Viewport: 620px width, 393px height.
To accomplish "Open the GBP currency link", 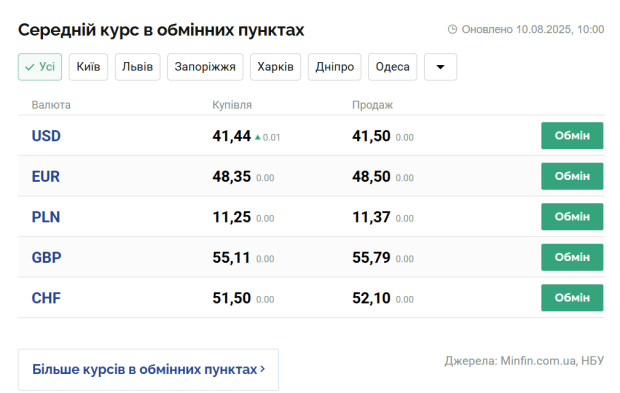I will point(47,257).
